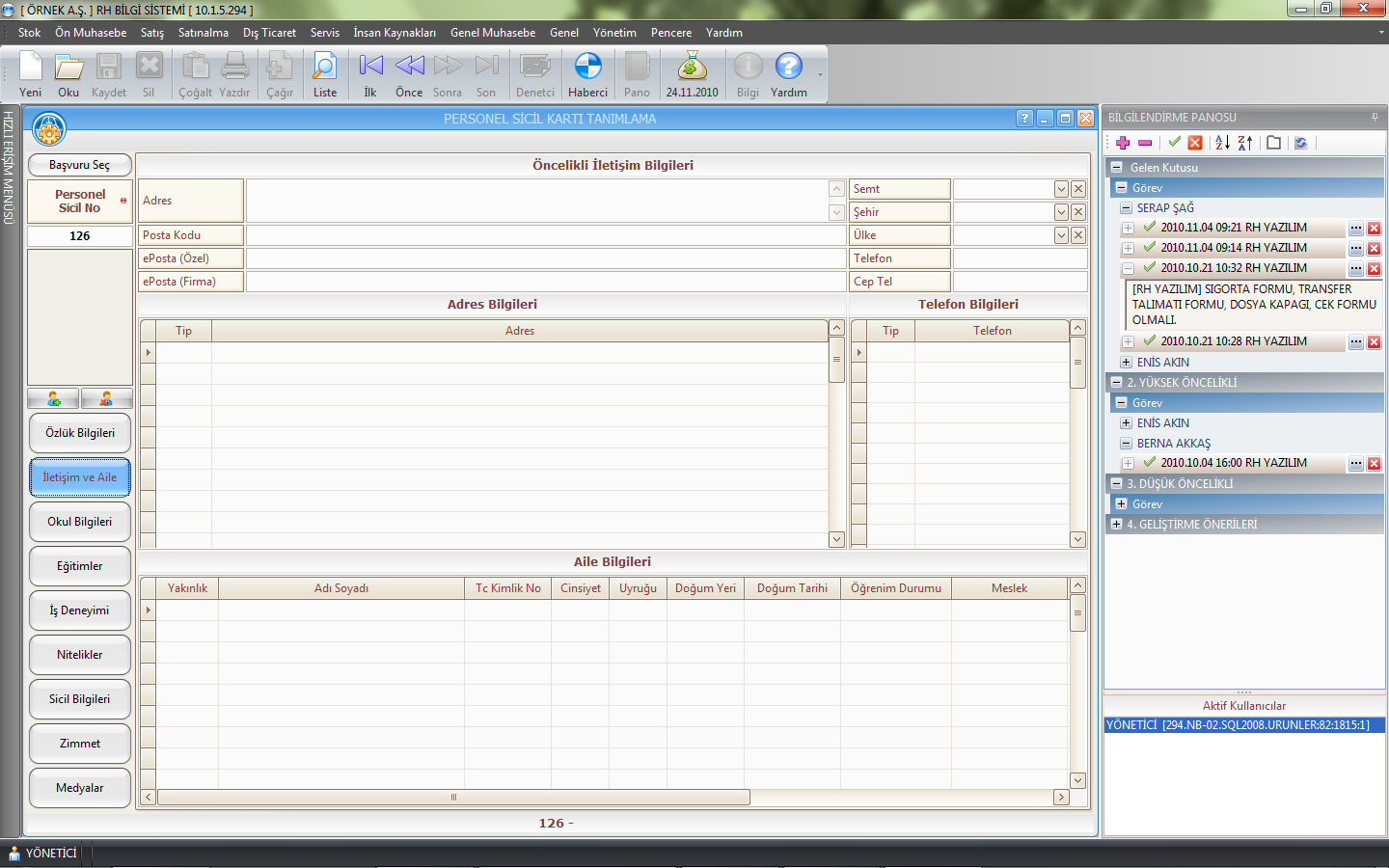Viewport: 1389px width, 868px height.
Task: Expand 4. GELİŞTİRME ÖNERİLERİ section
Action: tap(1117, 525)
